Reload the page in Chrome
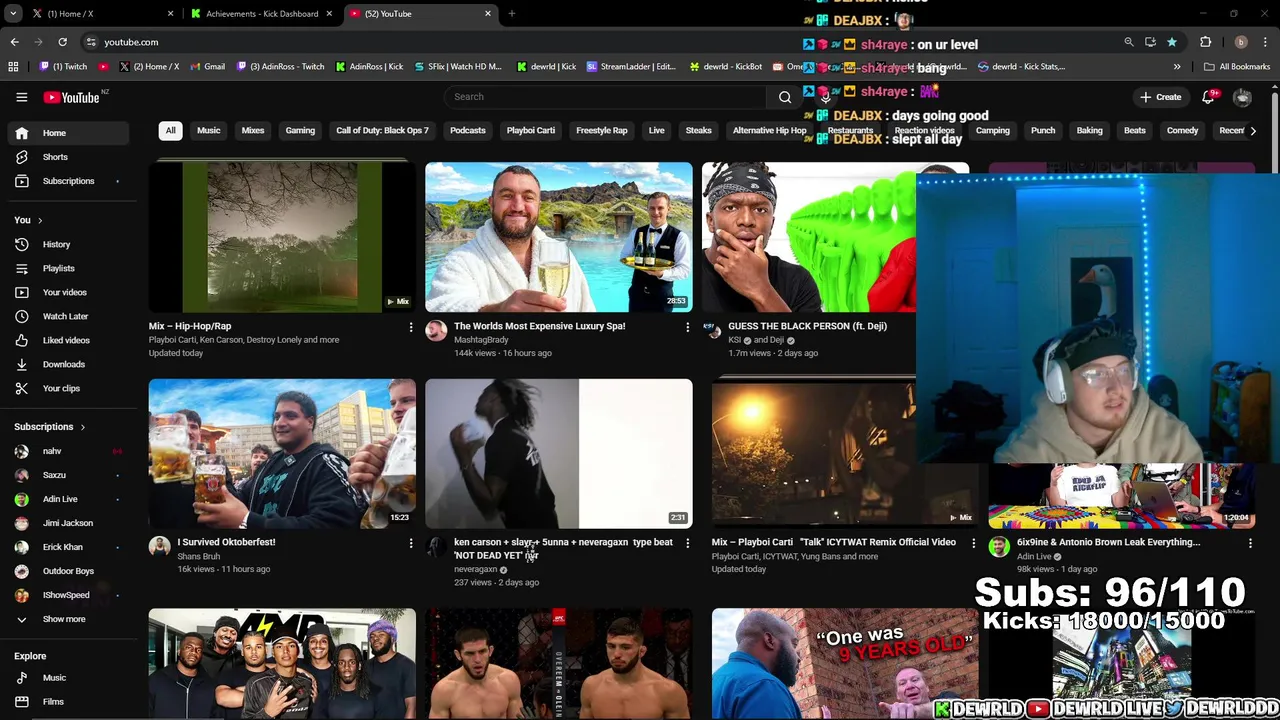 (62, 42)
